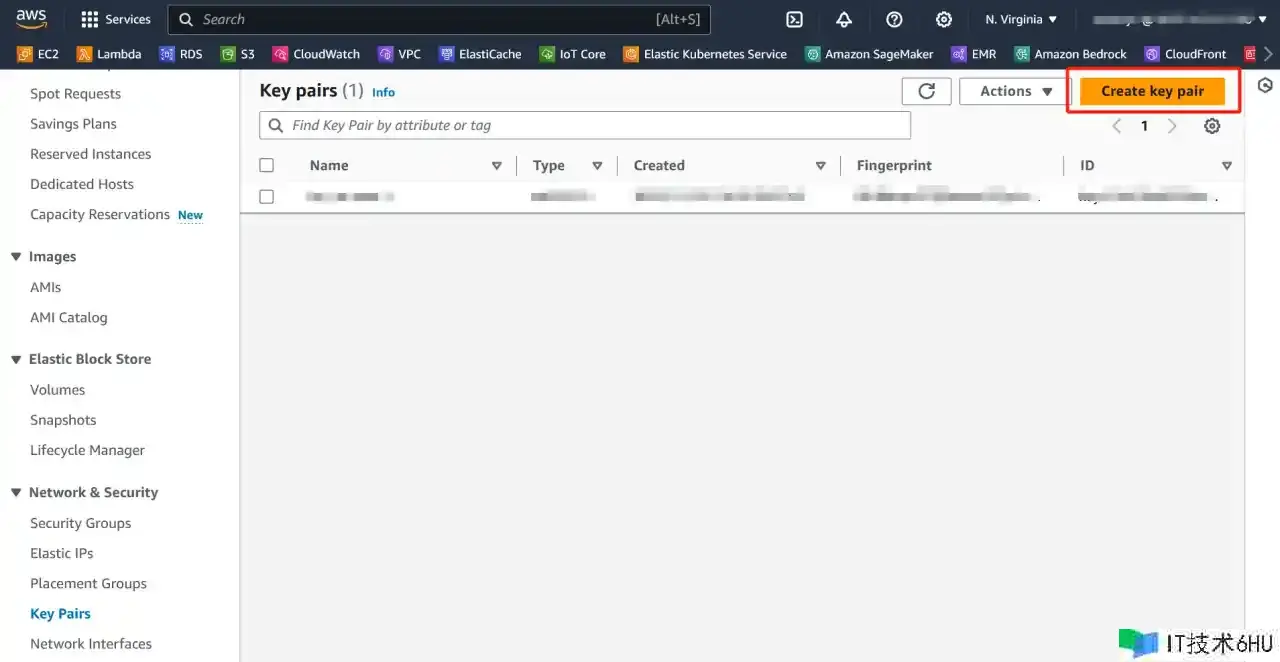Click the help question mark icon
The width and height of the screenshot is (1280, 662).
(894, 20)
